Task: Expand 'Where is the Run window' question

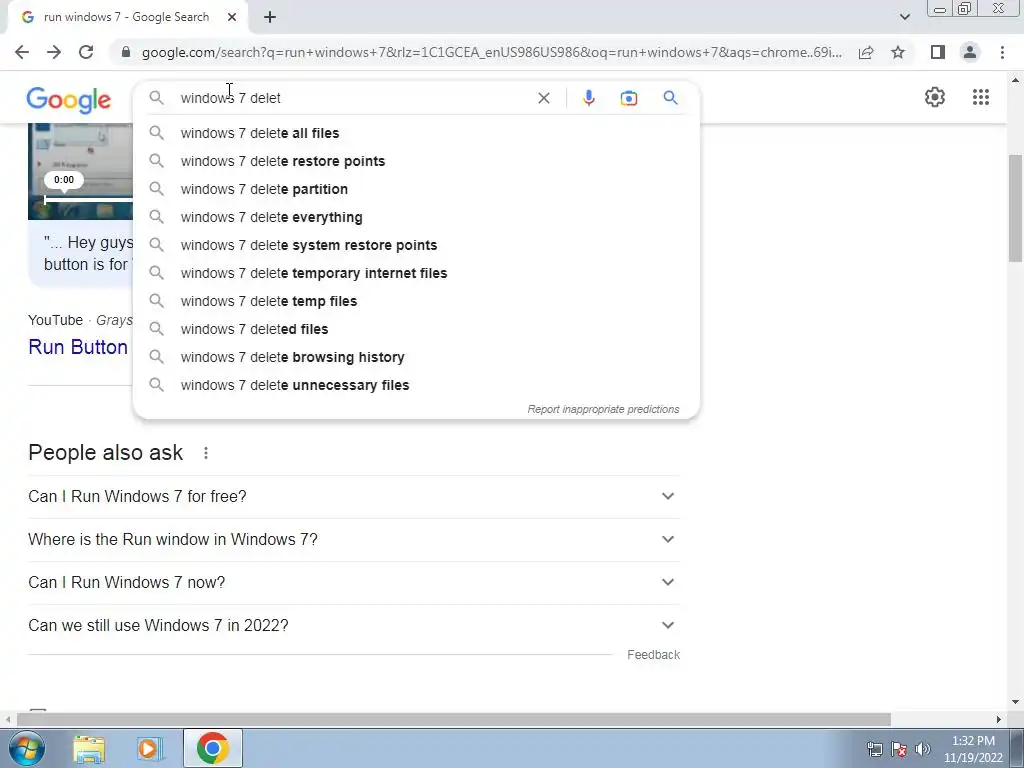Action: click(354, 539)
